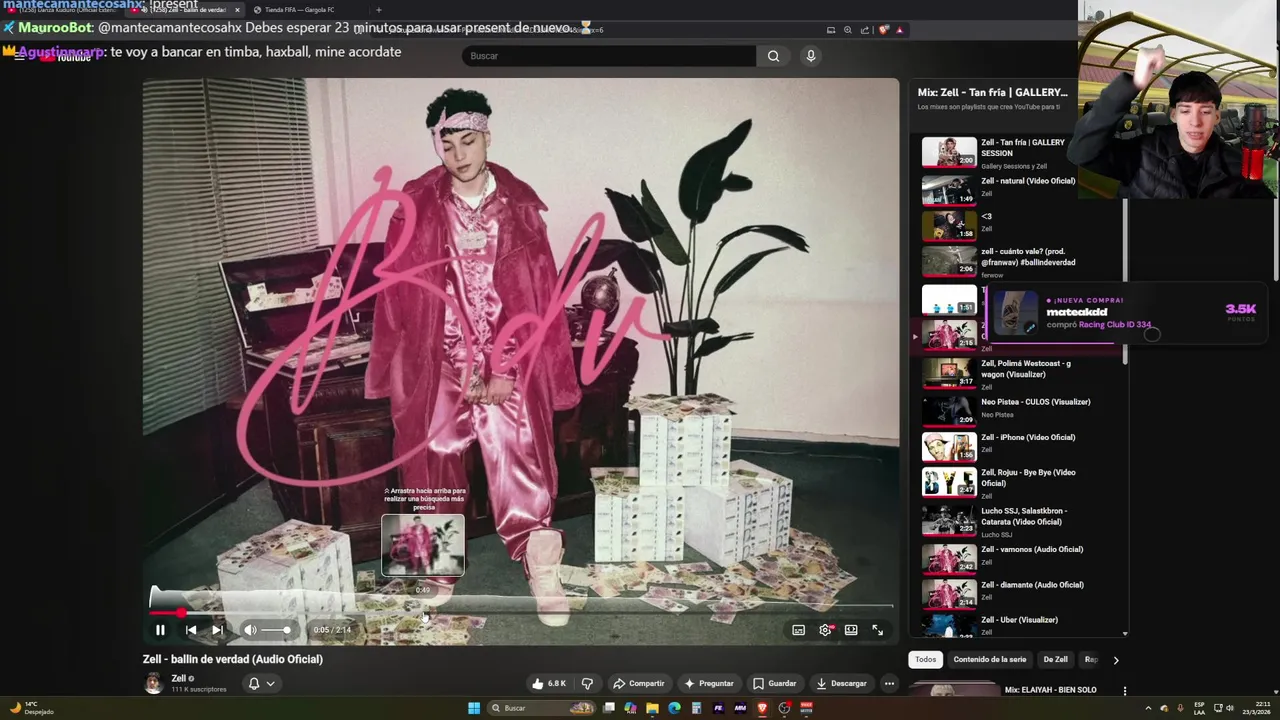Screen dimensions: 1280x720
Task: Seek on the red video progress bar
Action: pos(520,611)
